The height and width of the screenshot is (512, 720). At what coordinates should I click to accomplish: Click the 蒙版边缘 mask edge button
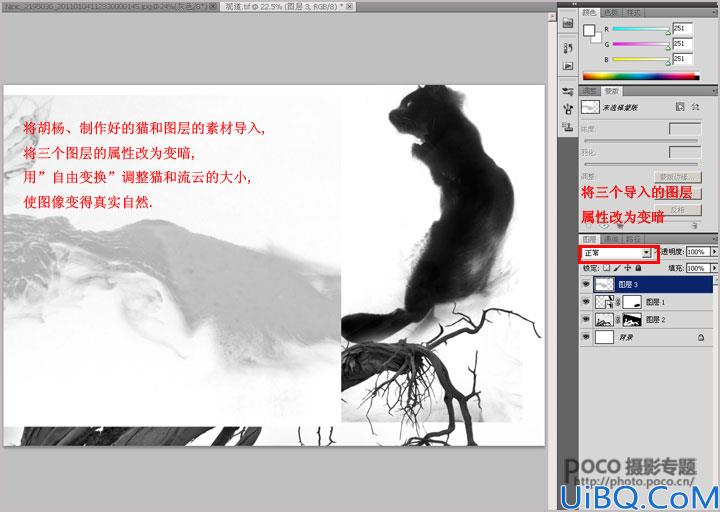678,177
